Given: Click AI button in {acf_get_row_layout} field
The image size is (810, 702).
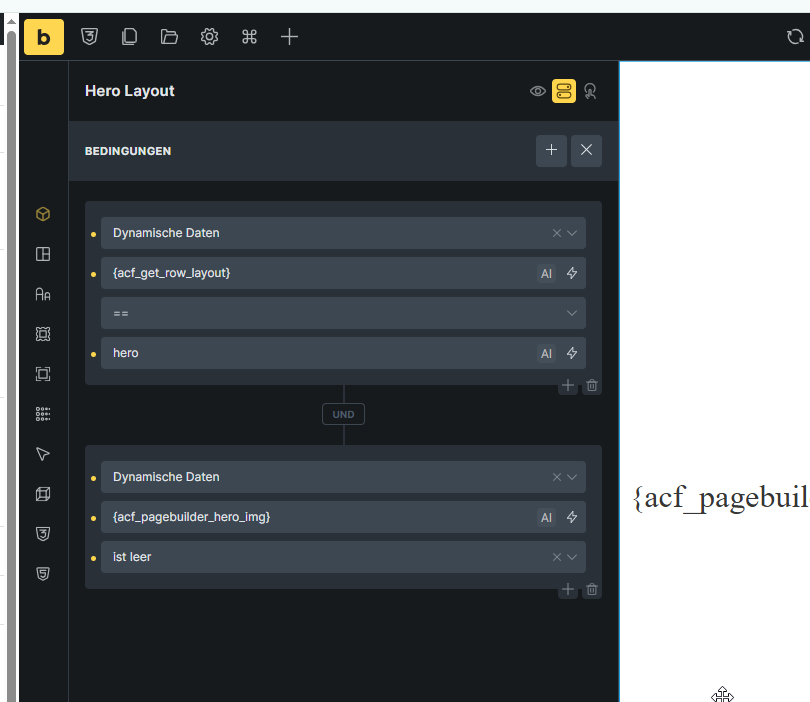Looking at the screenshot, I should click(x=546, y=273).
